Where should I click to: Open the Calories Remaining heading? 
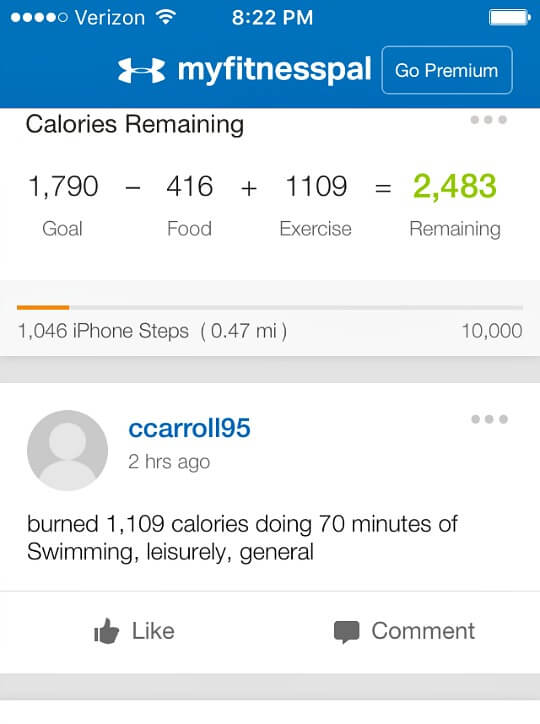(x=135, y=125)
